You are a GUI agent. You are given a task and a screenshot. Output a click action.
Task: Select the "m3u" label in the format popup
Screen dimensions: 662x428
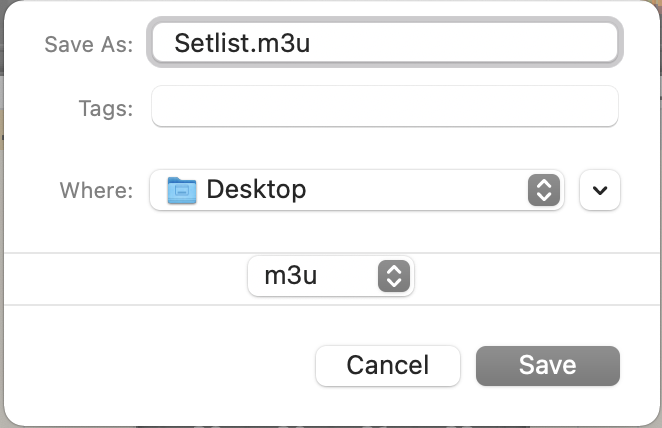290,276
